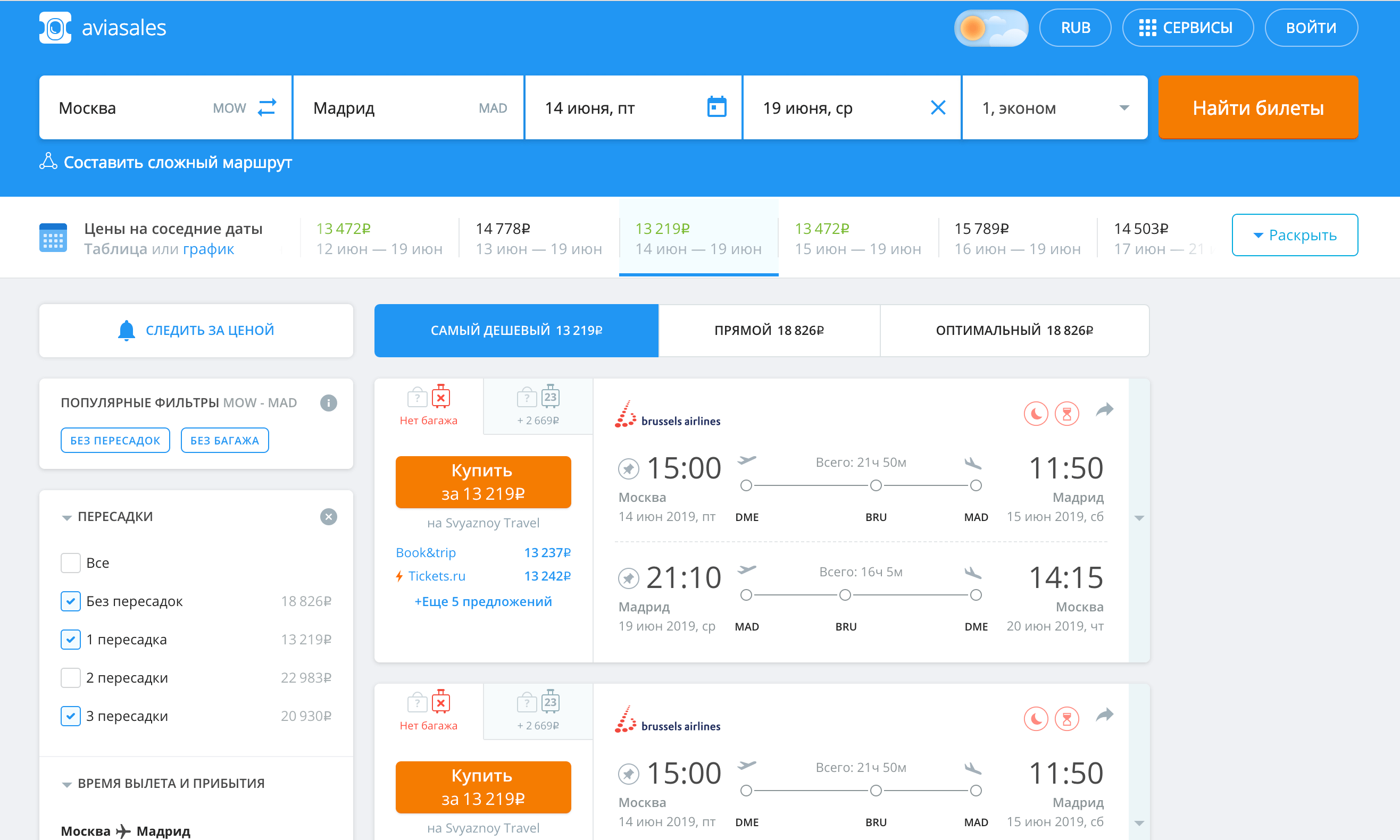Pin the 15:00 Moscow departure on first ticket

pos(628,469)
